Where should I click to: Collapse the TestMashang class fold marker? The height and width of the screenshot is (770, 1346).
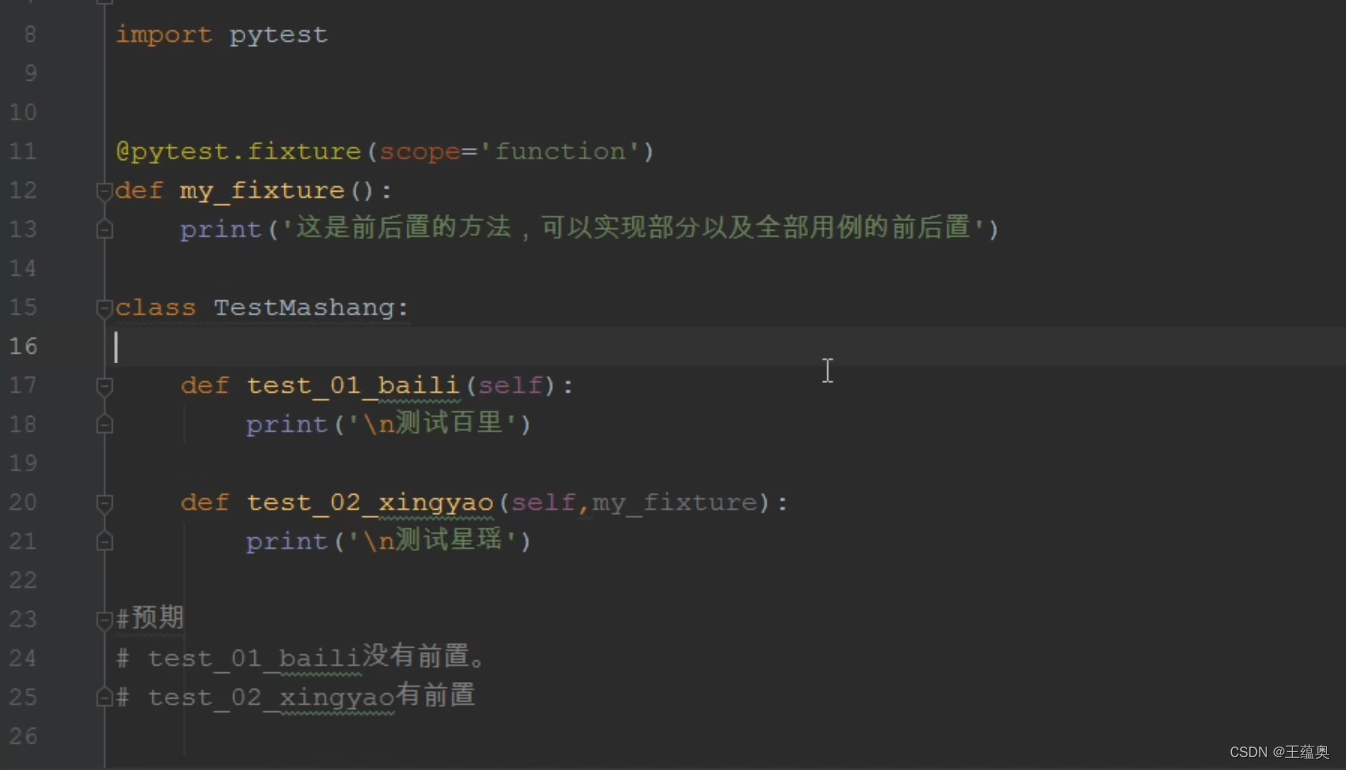click(x=104, y=307)
